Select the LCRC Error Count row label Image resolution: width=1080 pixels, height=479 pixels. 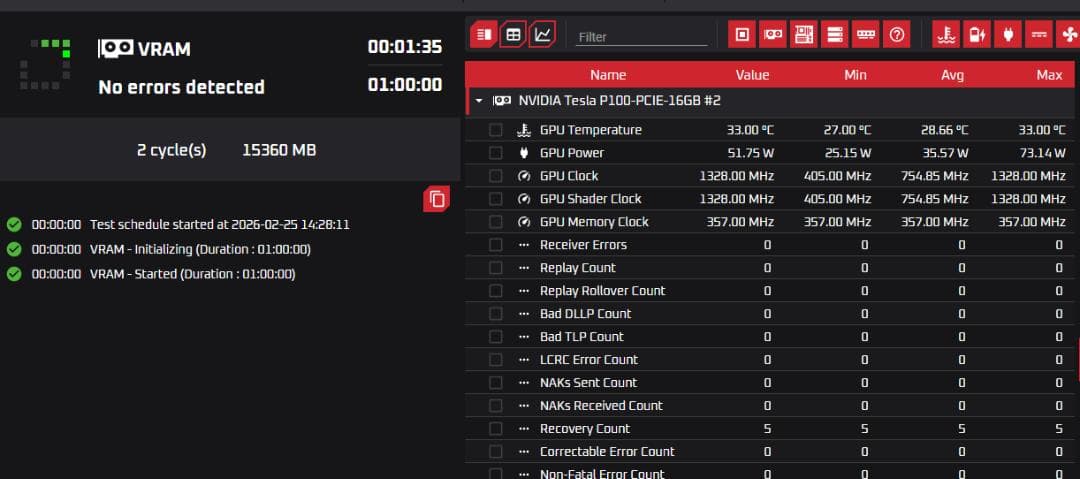[x=589, y=360]
